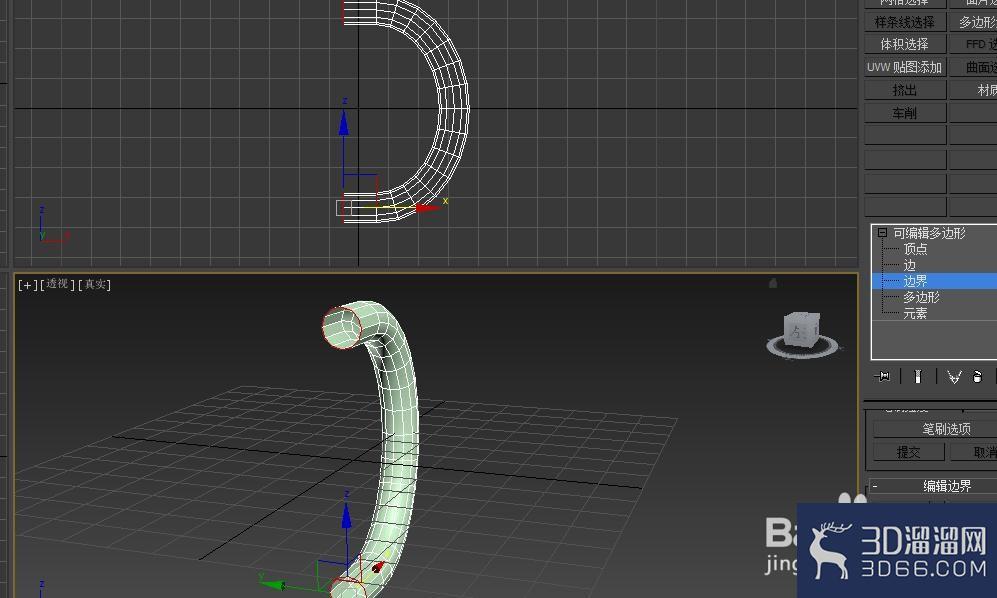Image resolution: width=997 pixels, height=598 pixels.
Task: Click the UVW 贴图添加 button
Action: click(905, 67)
